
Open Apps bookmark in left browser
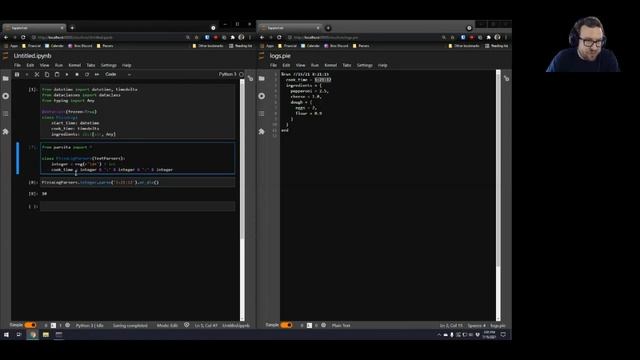click(11, 46)
